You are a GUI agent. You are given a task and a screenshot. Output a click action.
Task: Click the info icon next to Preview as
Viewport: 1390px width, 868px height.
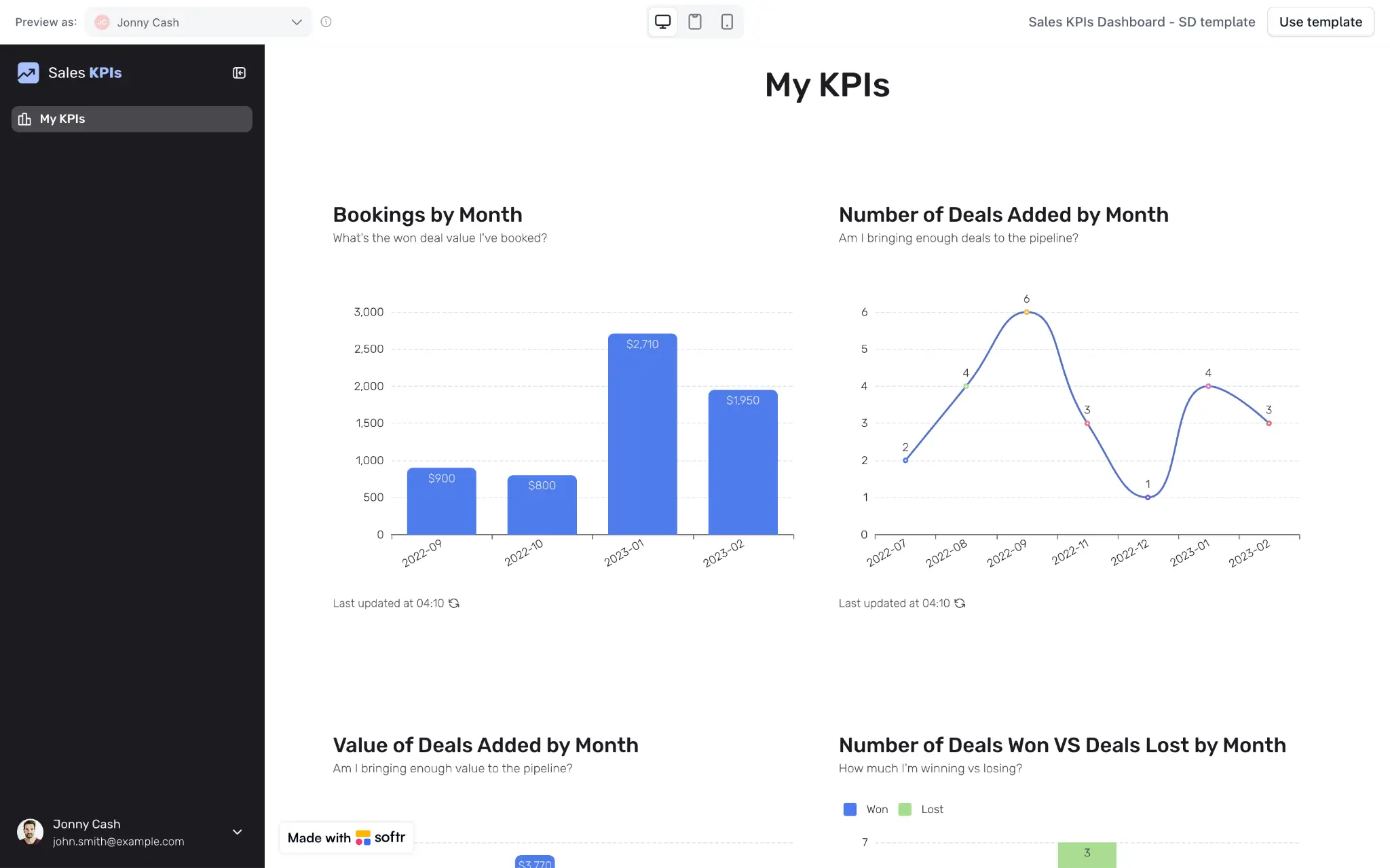326,22
